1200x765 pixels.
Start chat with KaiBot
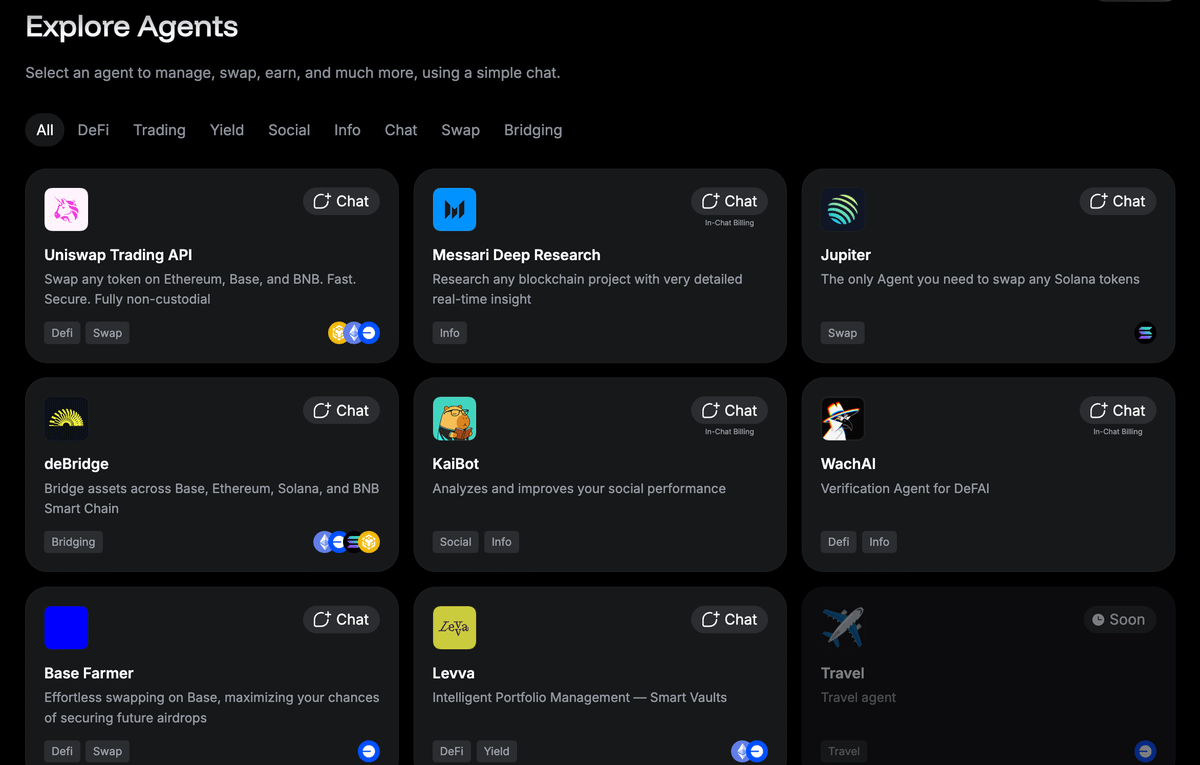[x=729, y=410]
